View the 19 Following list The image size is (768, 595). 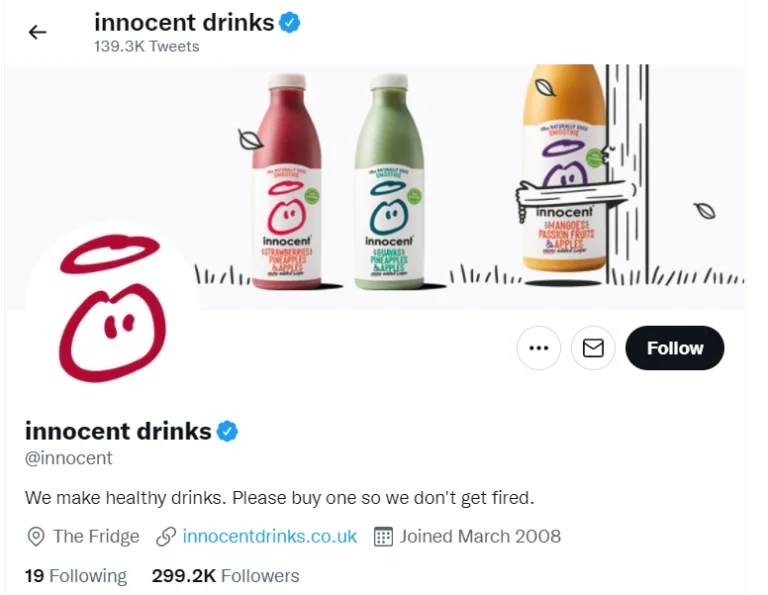click(x=76, y=576)
